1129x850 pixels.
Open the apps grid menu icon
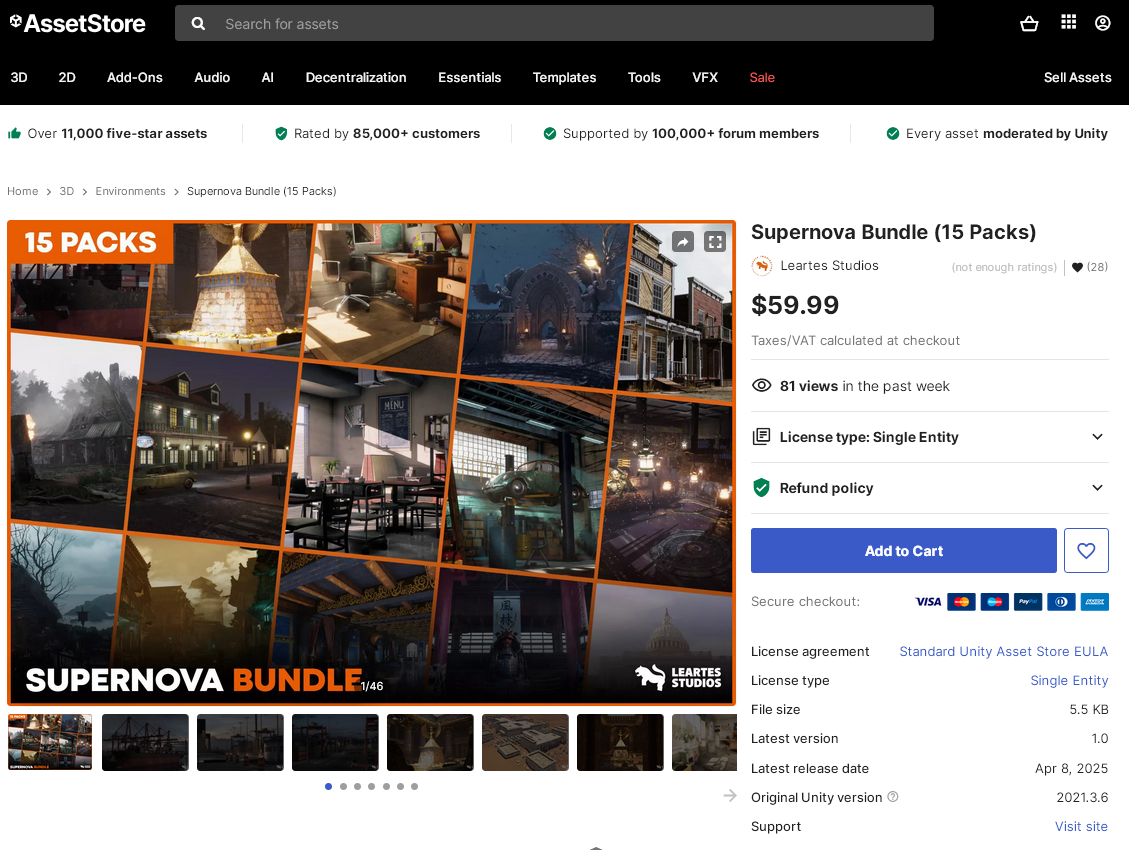1069,22
